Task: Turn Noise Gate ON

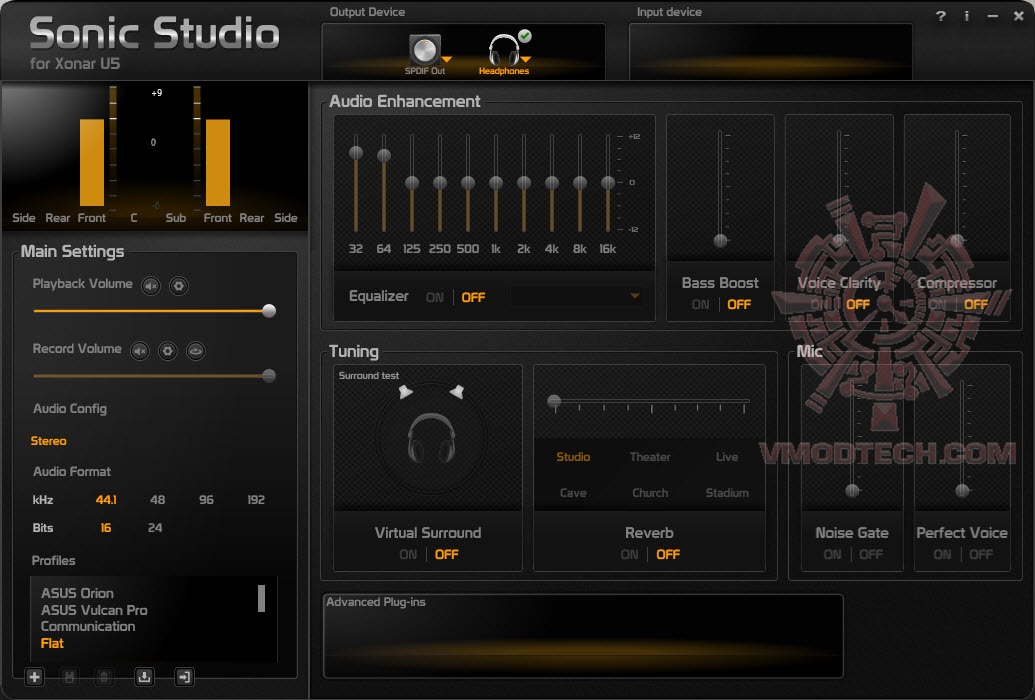Action: click(832, 555)
